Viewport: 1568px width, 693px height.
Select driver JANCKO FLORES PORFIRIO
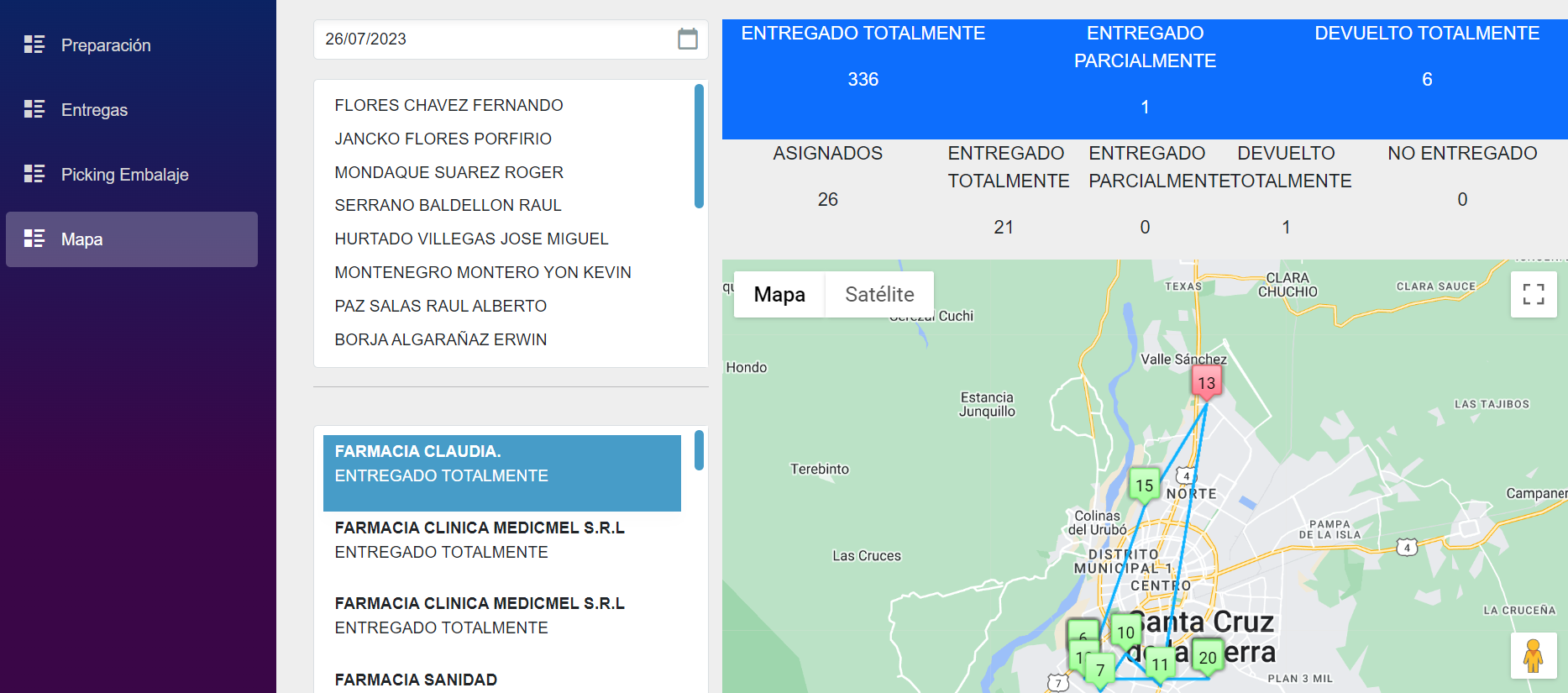443,139
